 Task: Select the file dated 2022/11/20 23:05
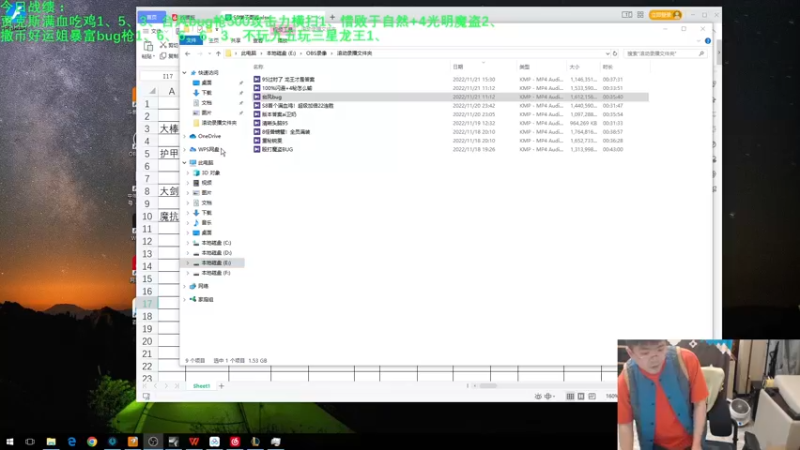[451, 114]
